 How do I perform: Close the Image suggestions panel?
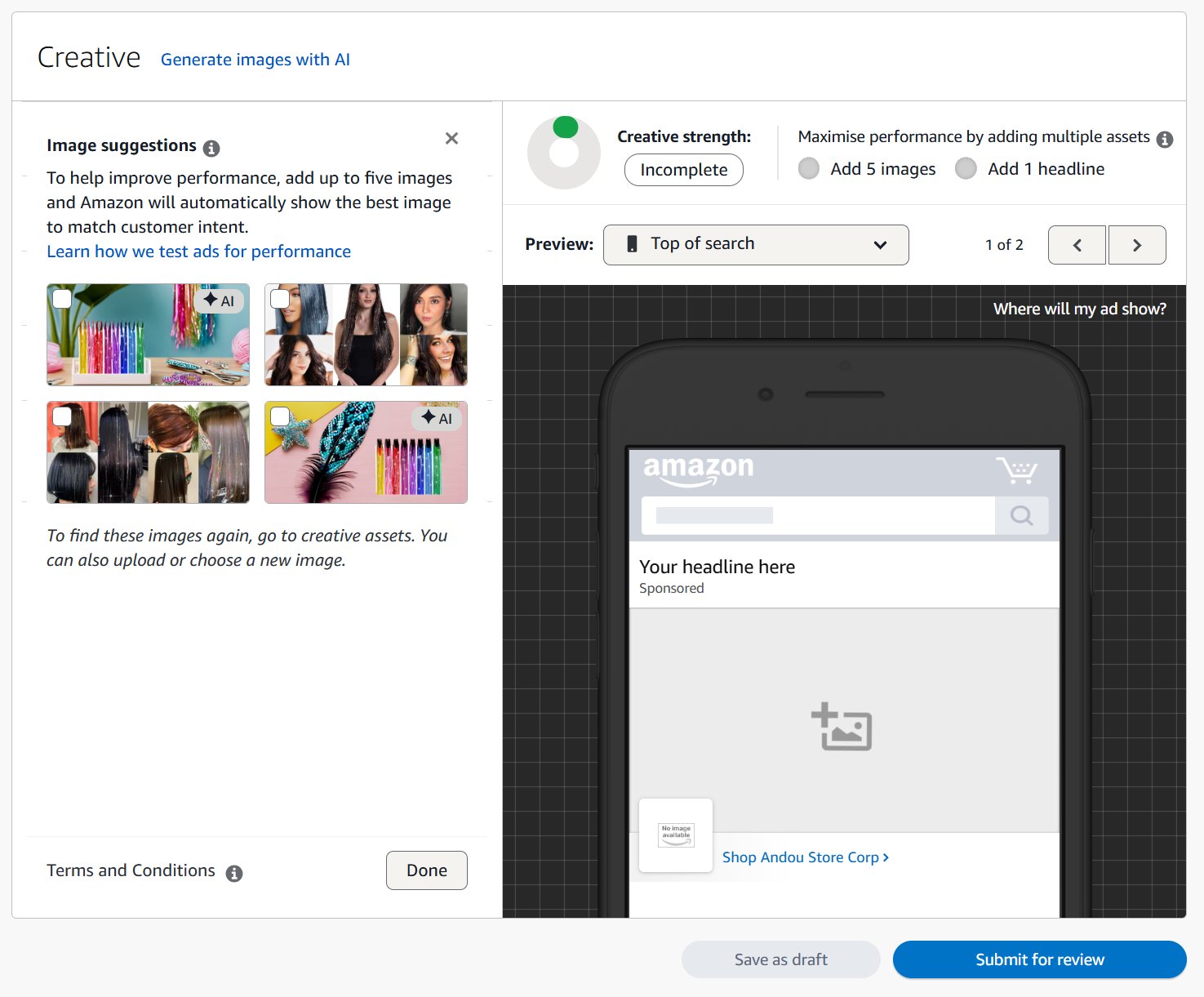pos(451,138)
